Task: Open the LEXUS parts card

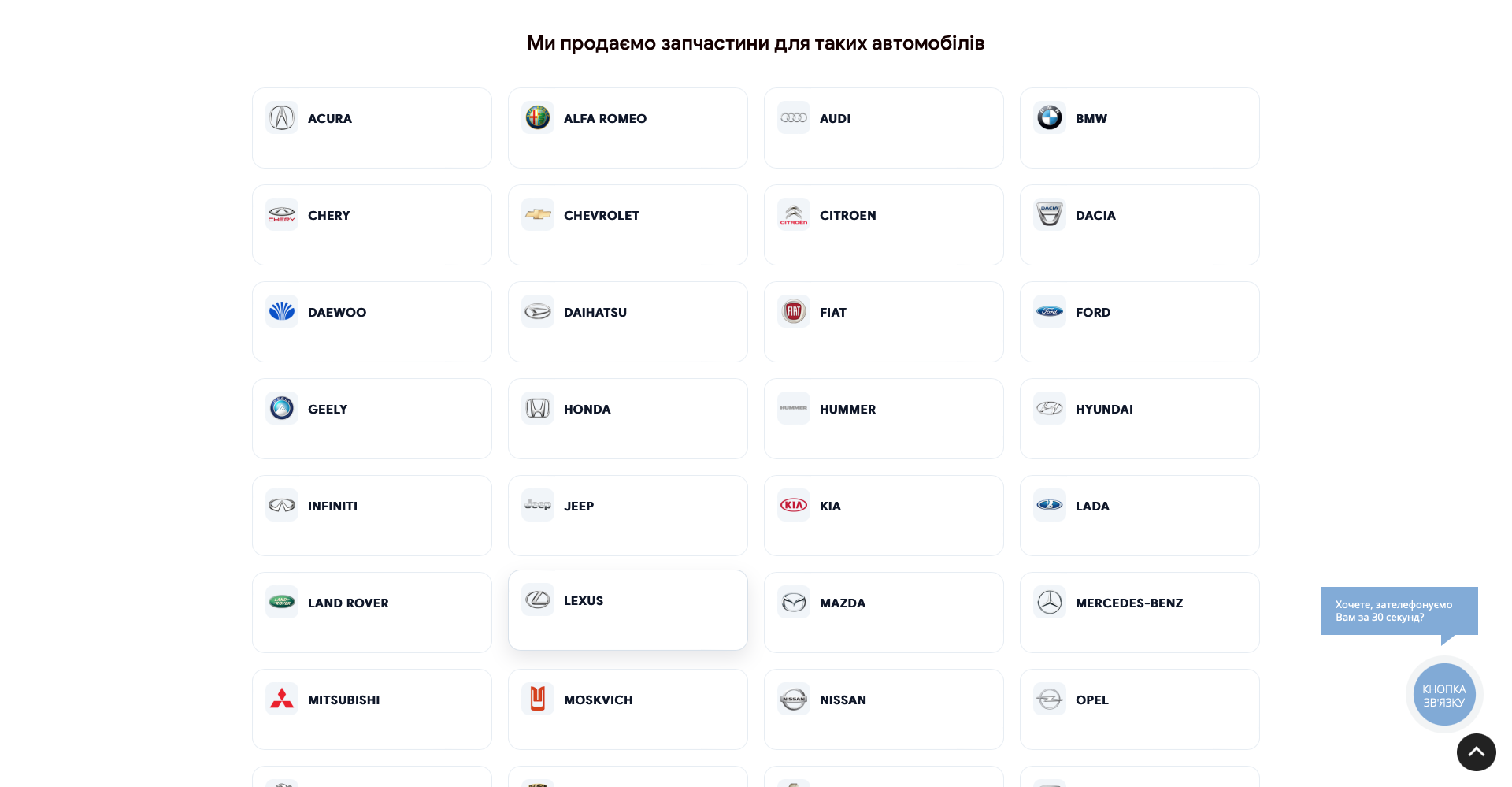Action: tap(628, 610)
